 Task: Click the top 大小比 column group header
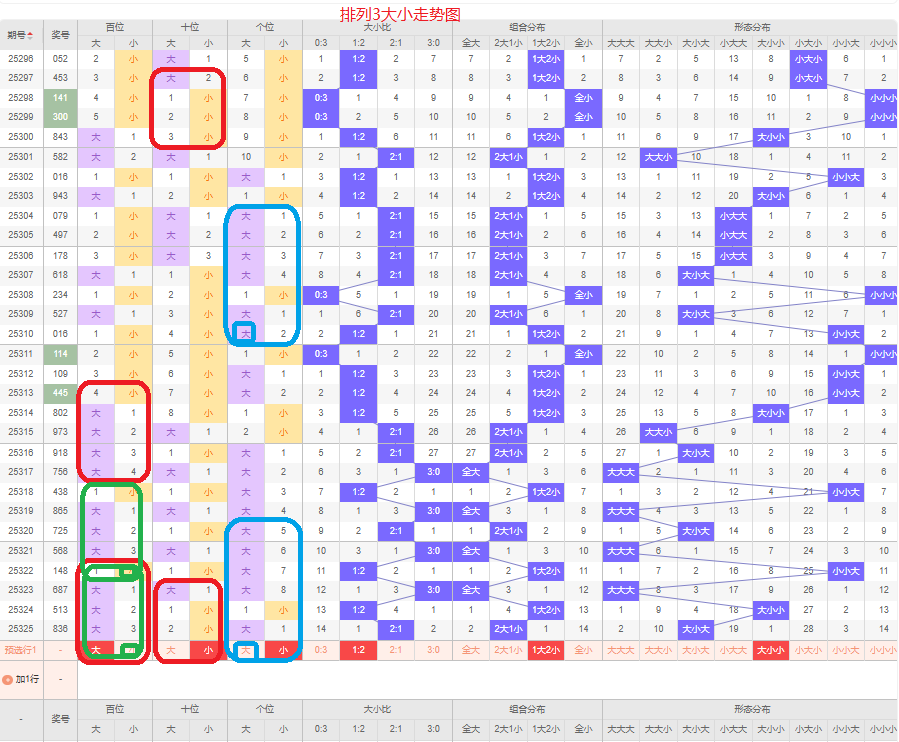377,27
